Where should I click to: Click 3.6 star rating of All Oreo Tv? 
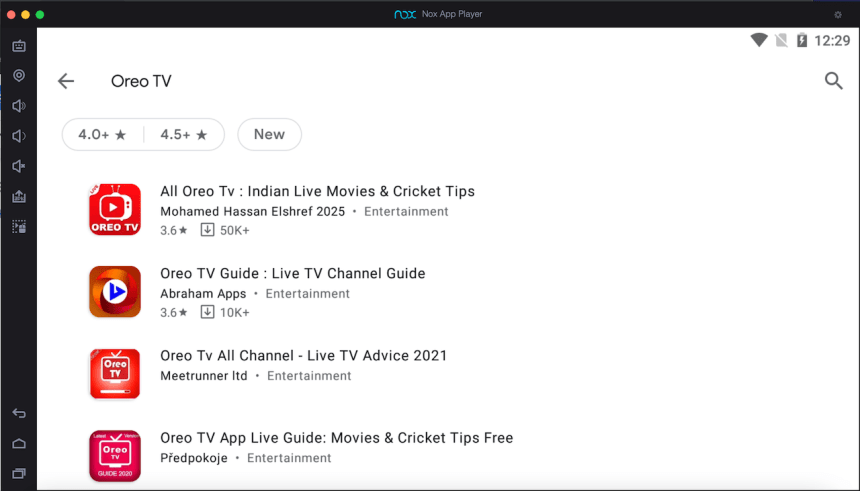(x=173, y=230)
